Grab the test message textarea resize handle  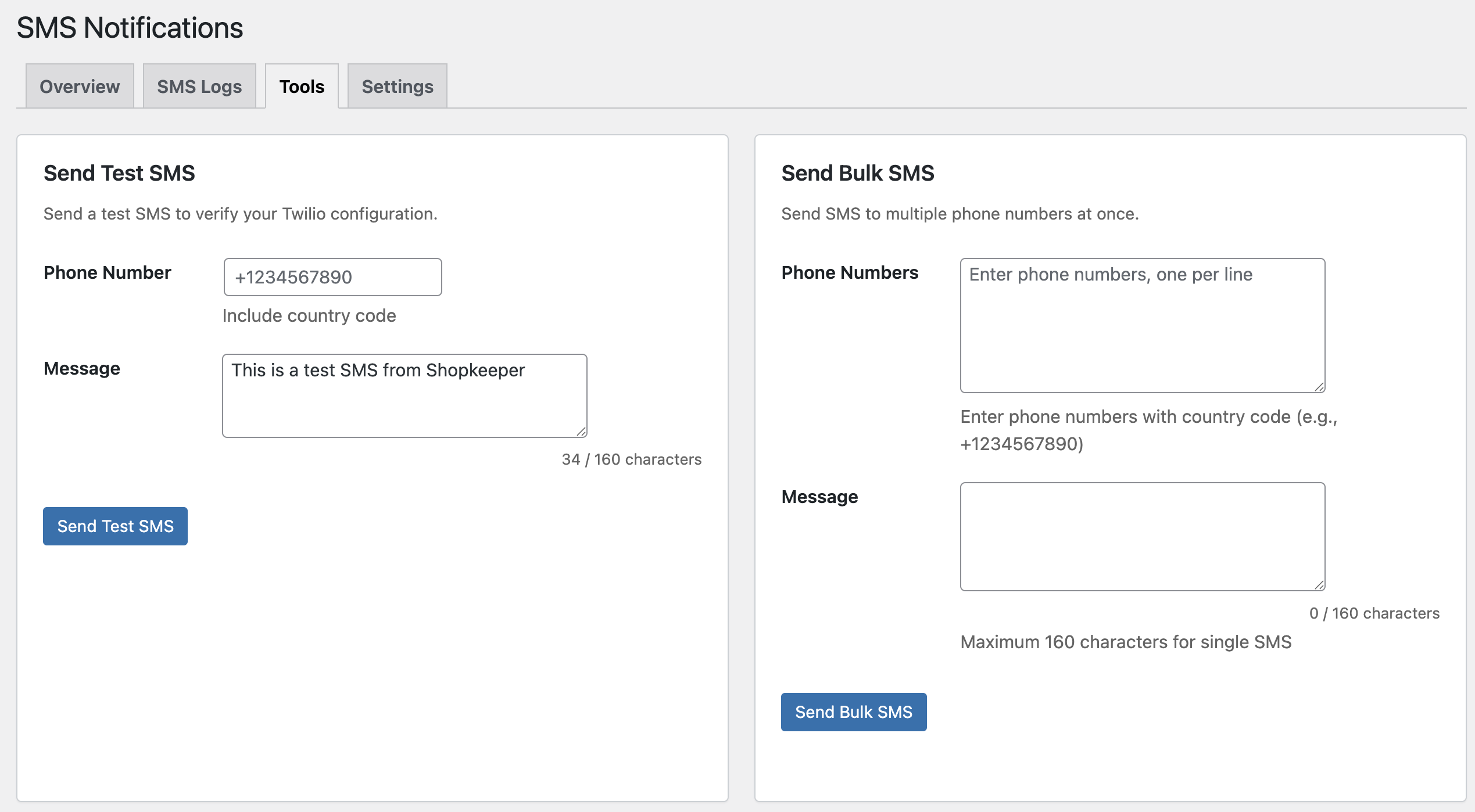pyautogui.click(x=581, y=432)
